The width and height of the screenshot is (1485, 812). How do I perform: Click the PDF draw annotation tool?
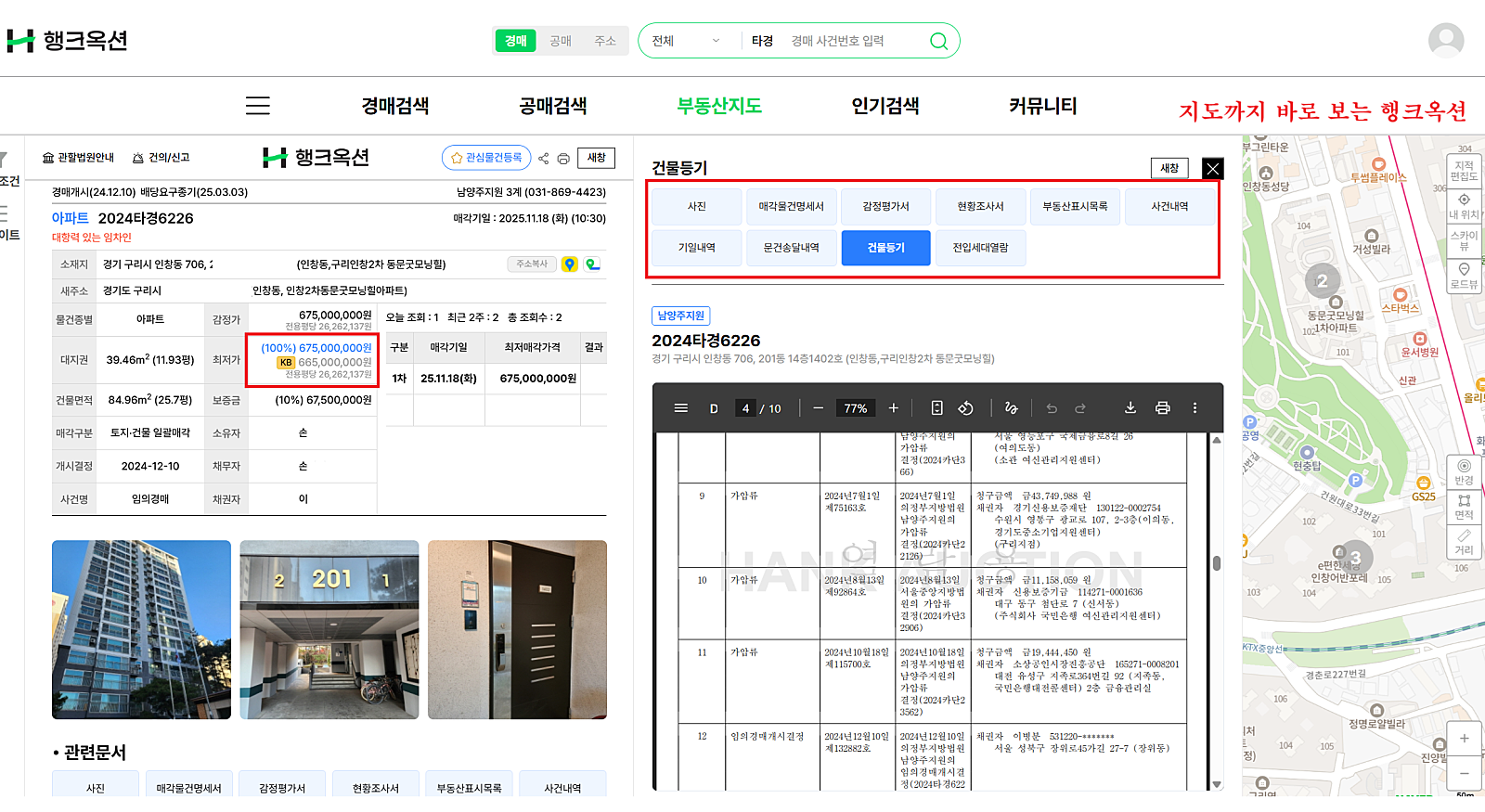click(x=1011, y=408)
